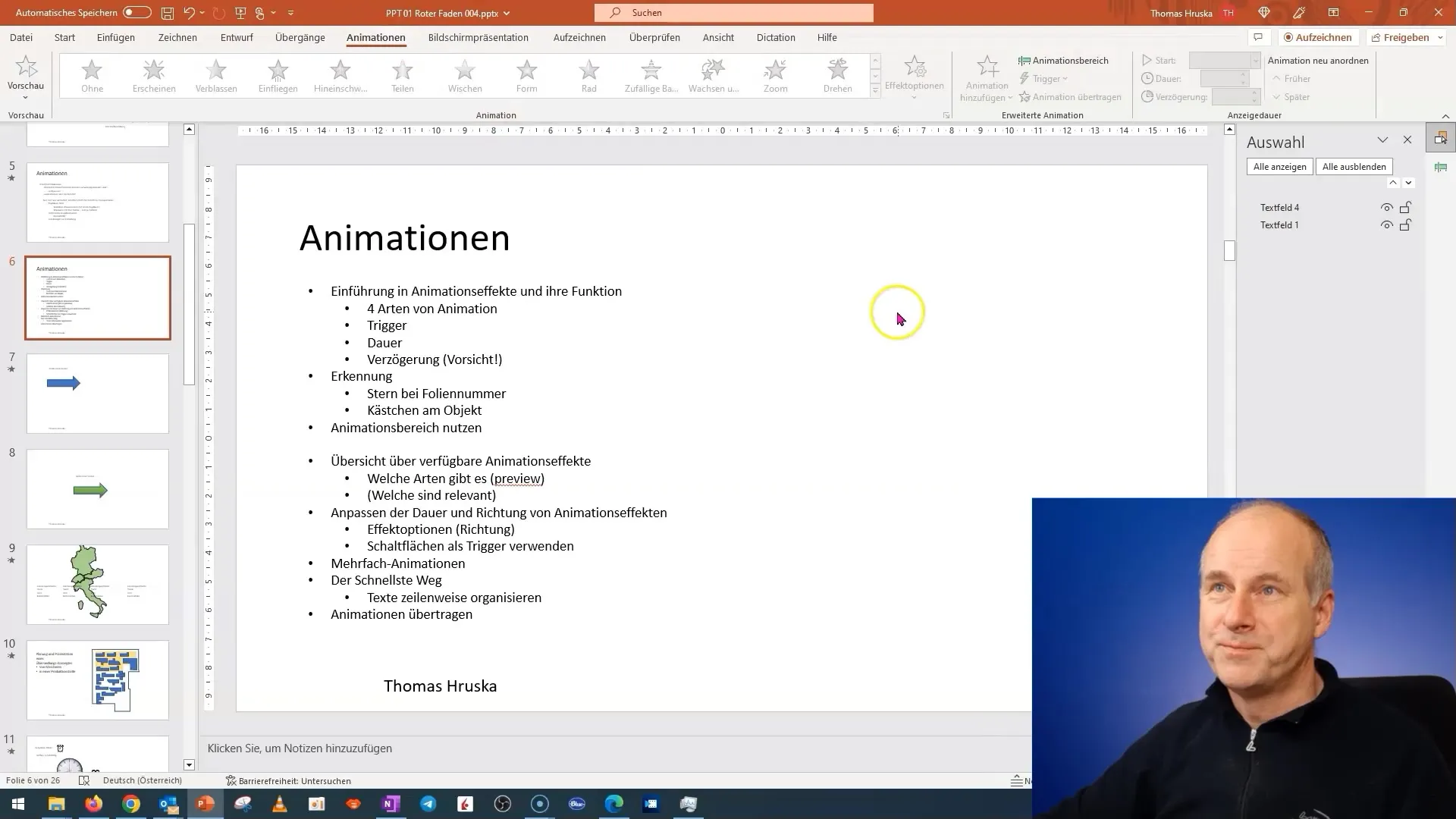Select slide 7 thumbnail in panel

tap(97, 391)
